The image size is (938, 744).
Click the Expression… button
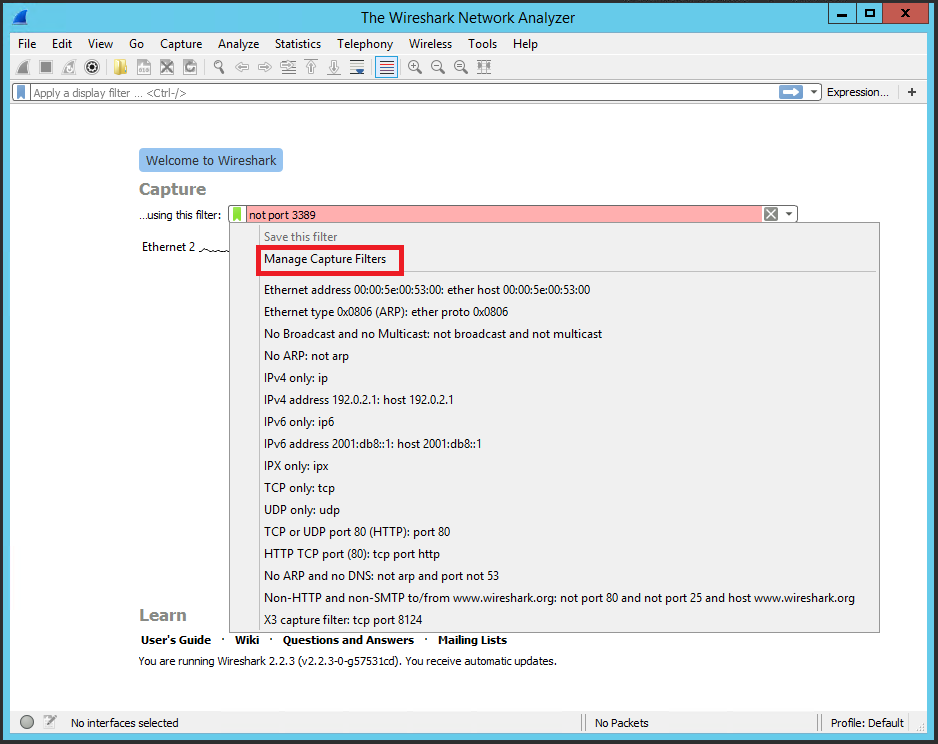tap(857, 92)
